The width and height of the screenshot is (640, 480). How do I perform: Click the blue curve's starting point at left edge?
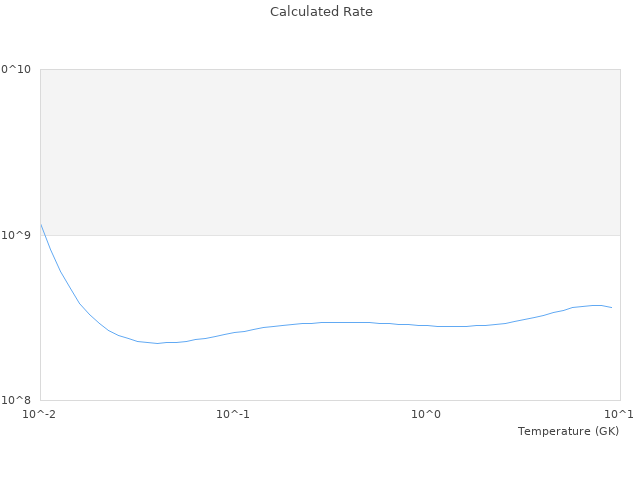[41, 225]
